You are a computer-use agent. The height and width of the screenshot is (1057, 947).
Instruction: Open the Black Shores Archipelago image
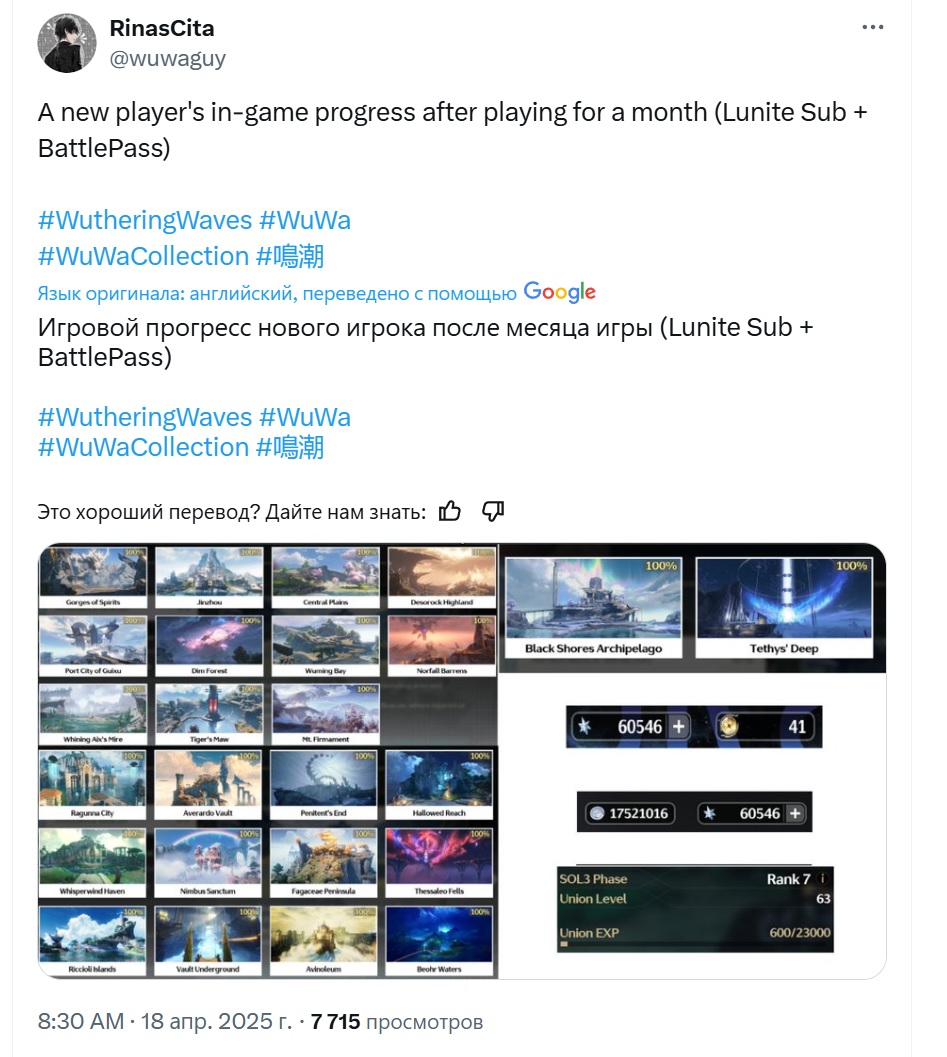[593, 607]
